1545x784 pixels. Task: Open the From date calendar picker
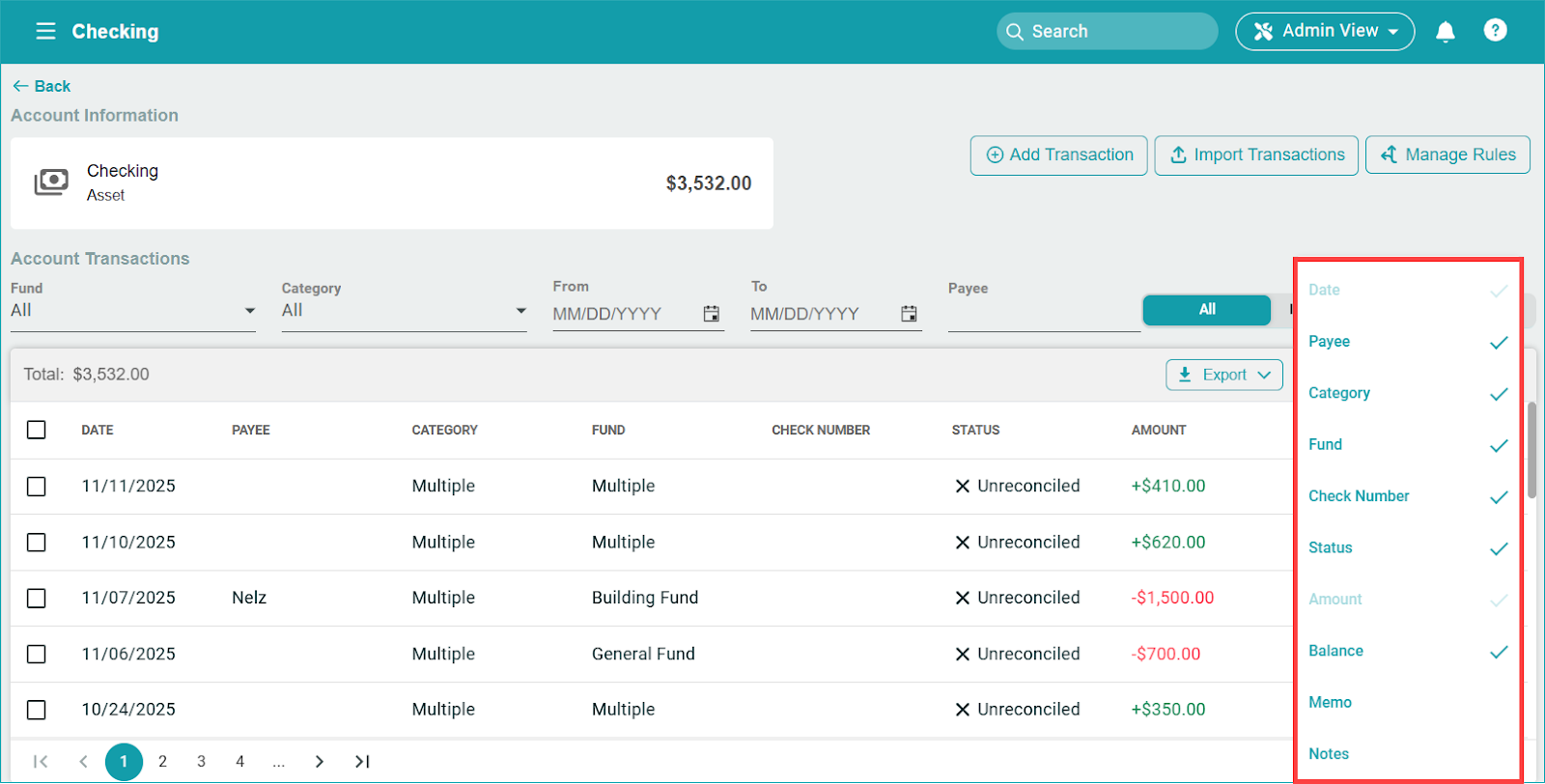(x=712, y=314)
